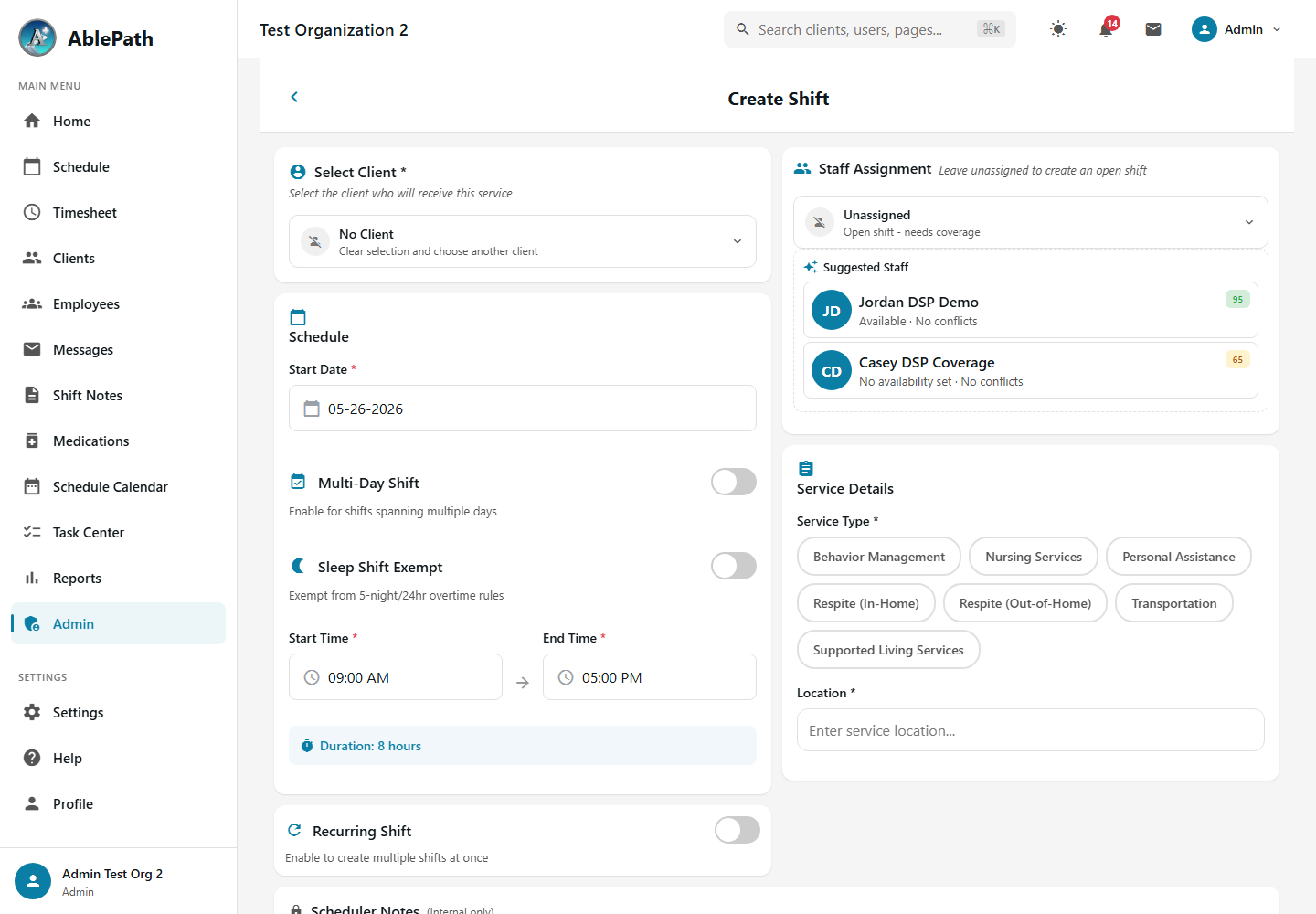
Task: Open the Start Time 09:00 AM picker
Action: coord(396,677)
